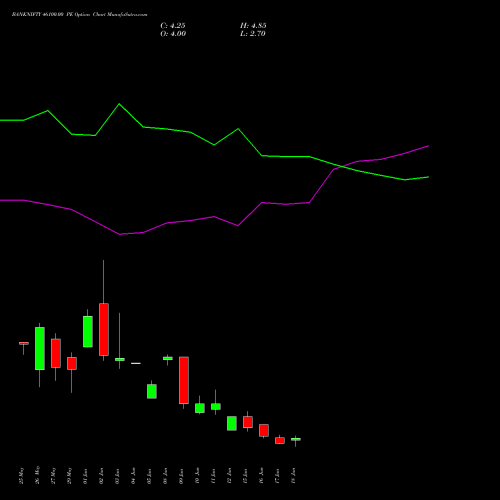Select the 02 Jun date label
This screenshot has height=500, width=500.
(102, 476)
